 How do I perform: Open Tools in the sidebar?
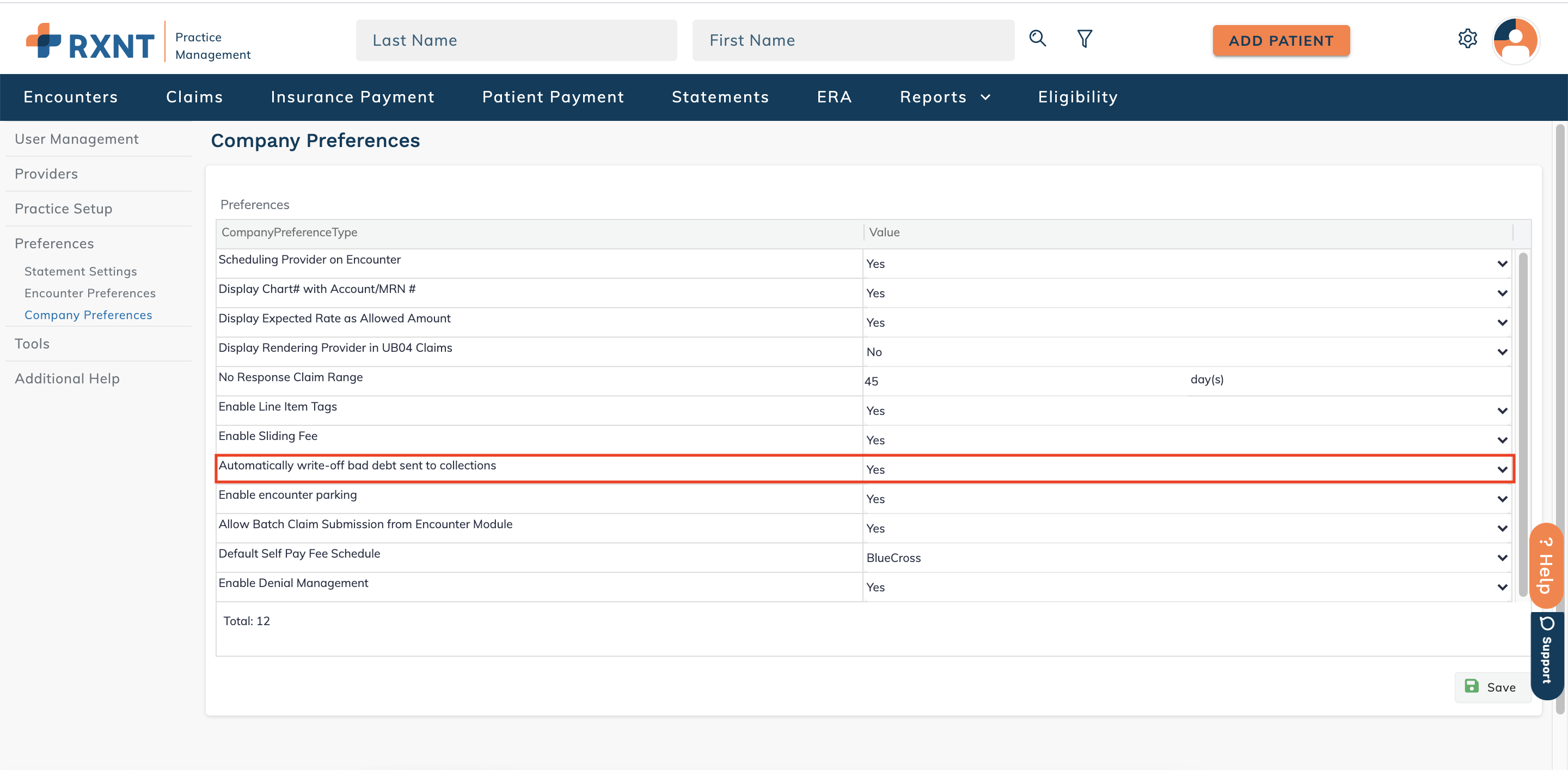[x=32, y=344]
